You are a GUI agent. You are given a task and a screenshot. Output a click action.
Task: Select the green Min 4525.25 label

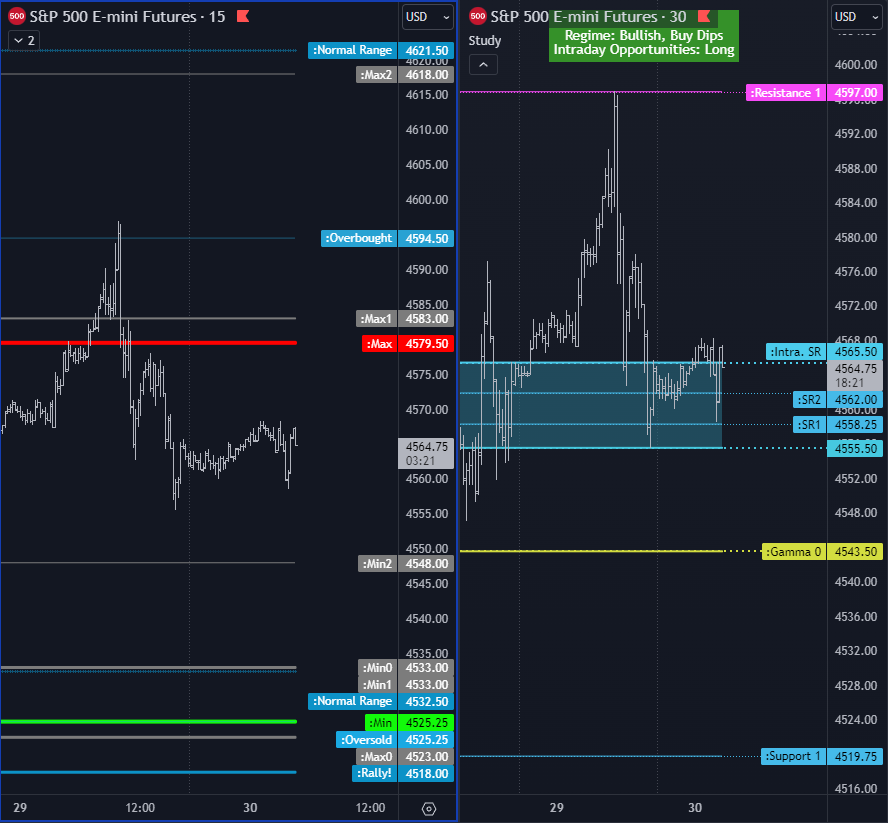[x=409, y=723]
